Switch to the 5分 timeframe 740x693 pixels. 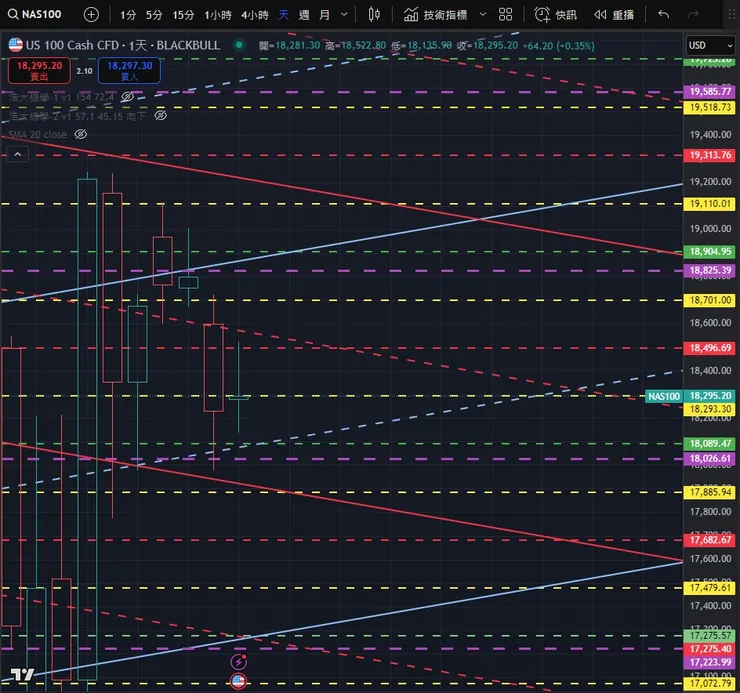[154, 15]
